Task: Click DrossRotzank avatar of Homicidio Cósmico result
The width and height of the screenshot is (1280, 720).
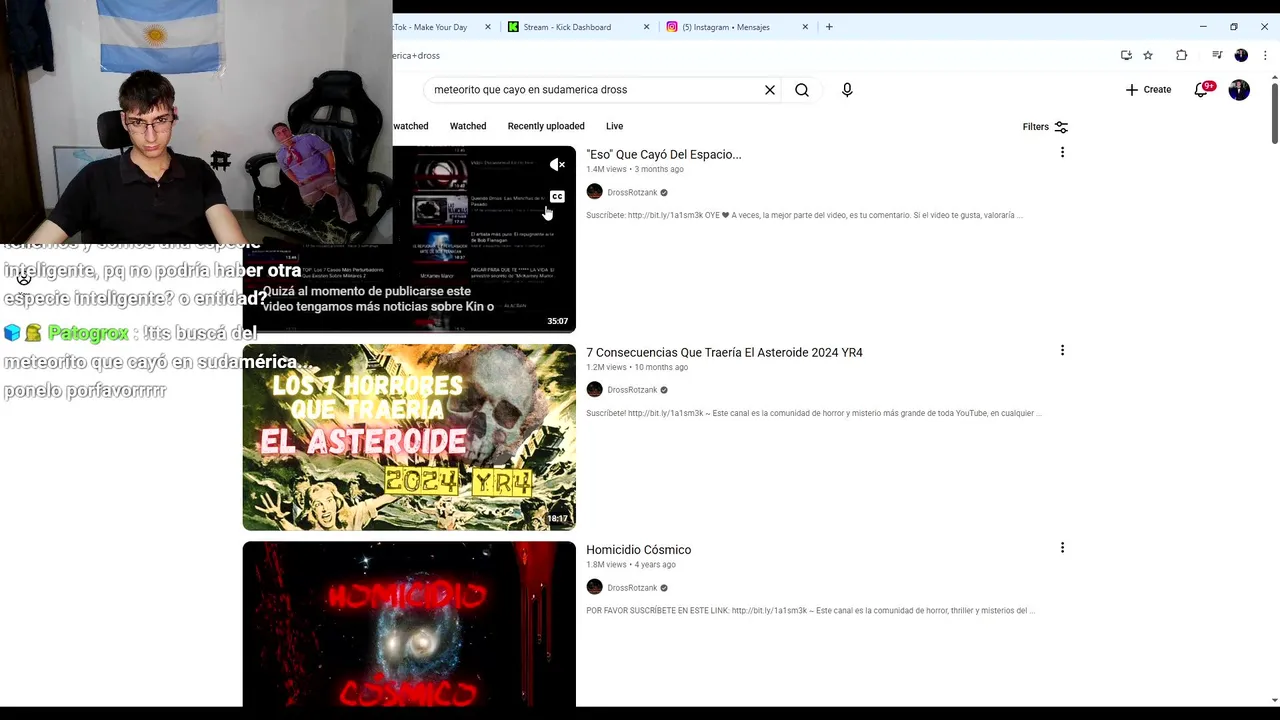Action: click(594, 588)
